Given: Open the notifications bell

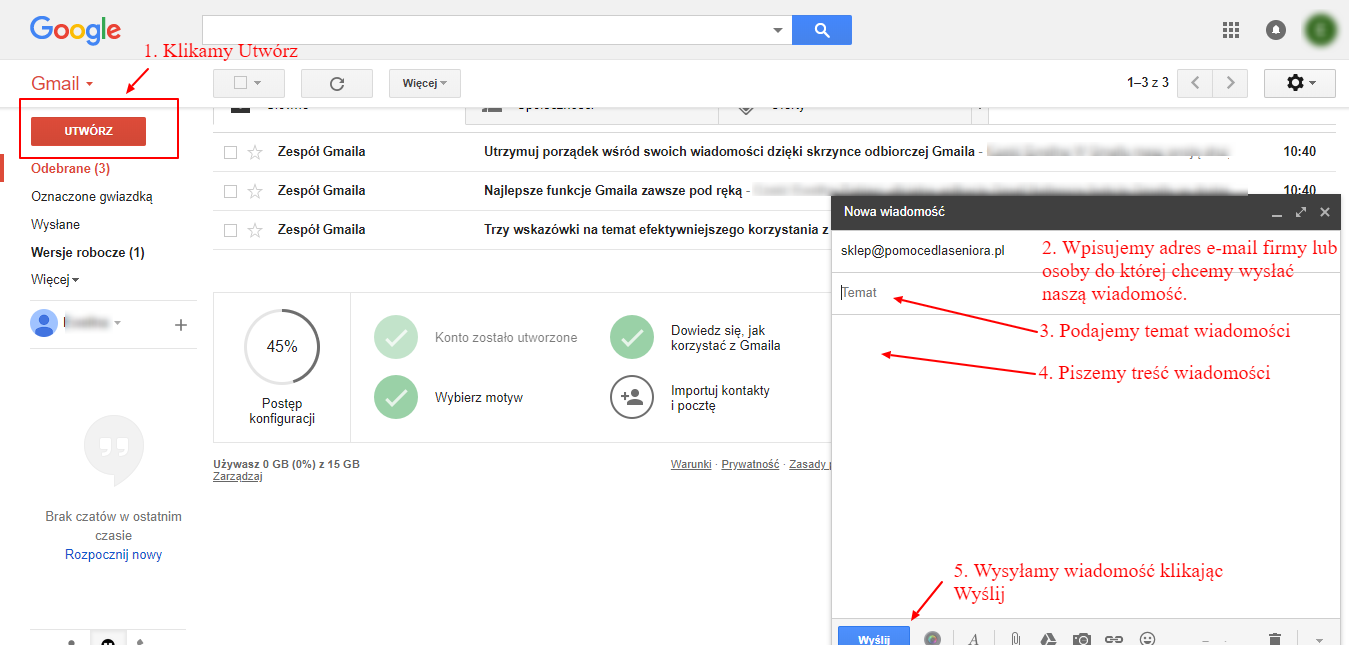Looking at the screenshot, I should tap(1276, 30).
